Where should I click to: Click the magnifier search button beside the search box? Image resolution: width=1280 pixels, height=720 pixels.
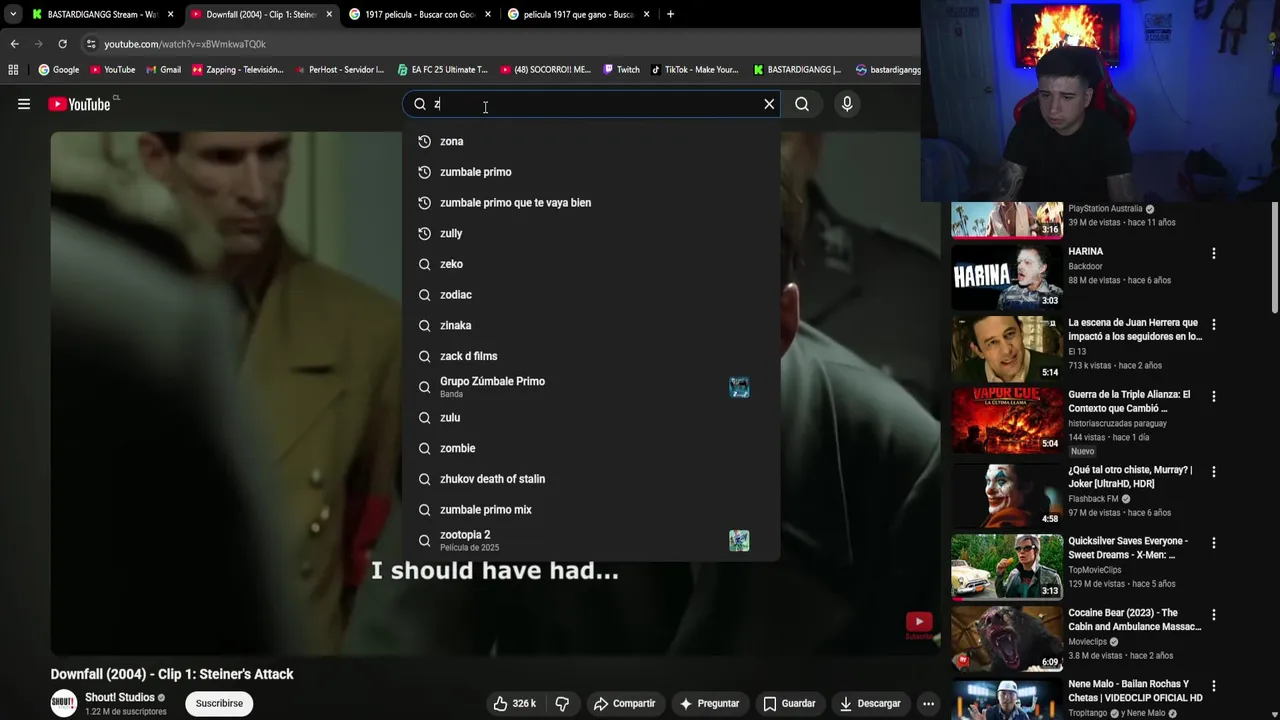pos(802,104)
